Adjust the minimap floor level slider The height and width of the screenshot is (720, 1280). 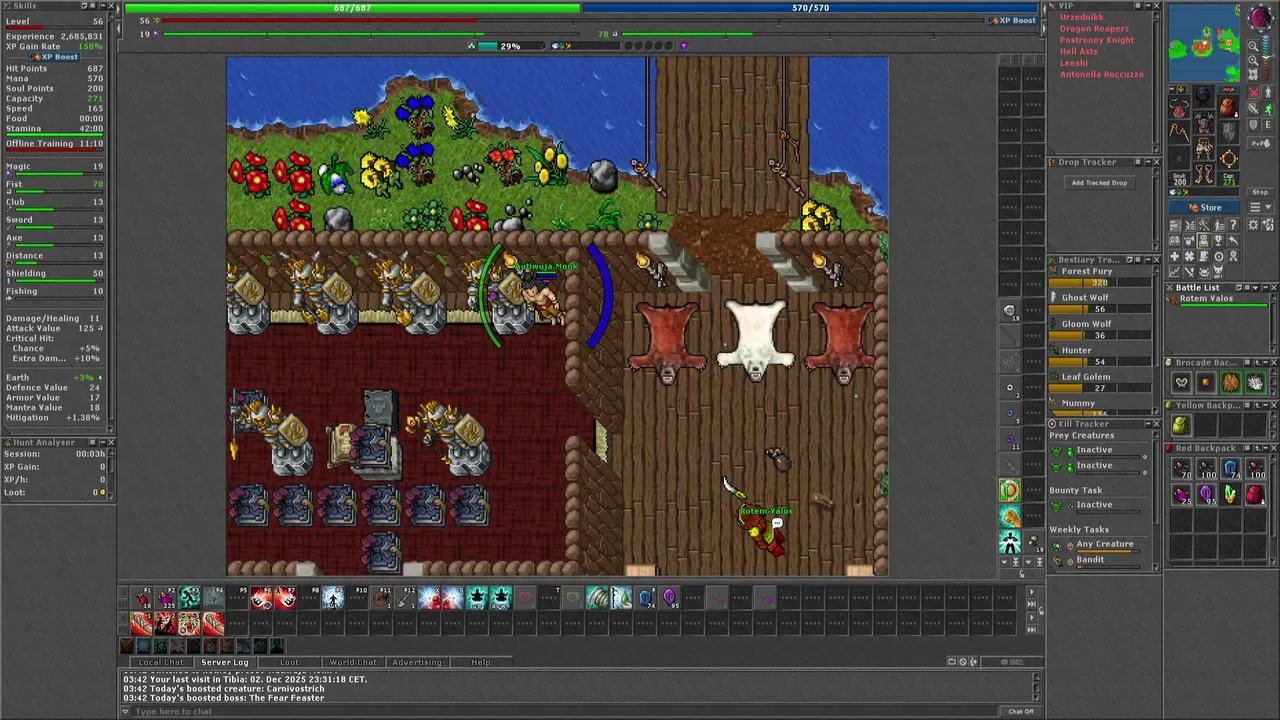pos(1266,58)
